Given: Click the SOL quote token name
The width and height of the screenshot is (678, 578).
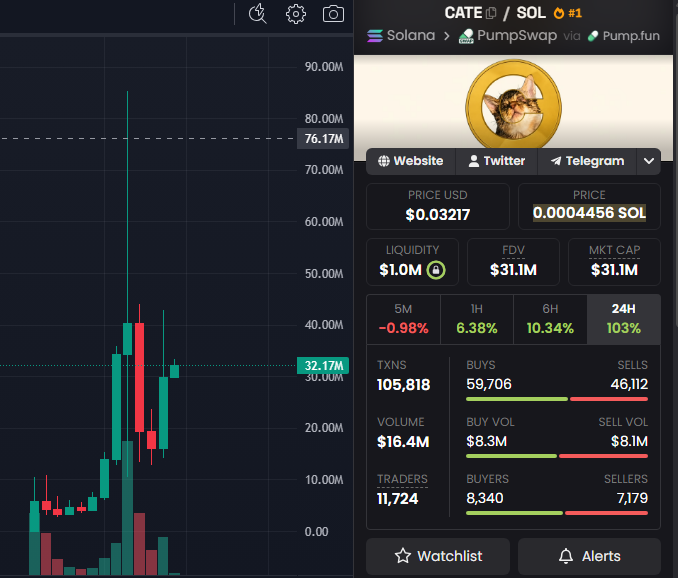Looking at the screenshot, I should coord(531,13).
